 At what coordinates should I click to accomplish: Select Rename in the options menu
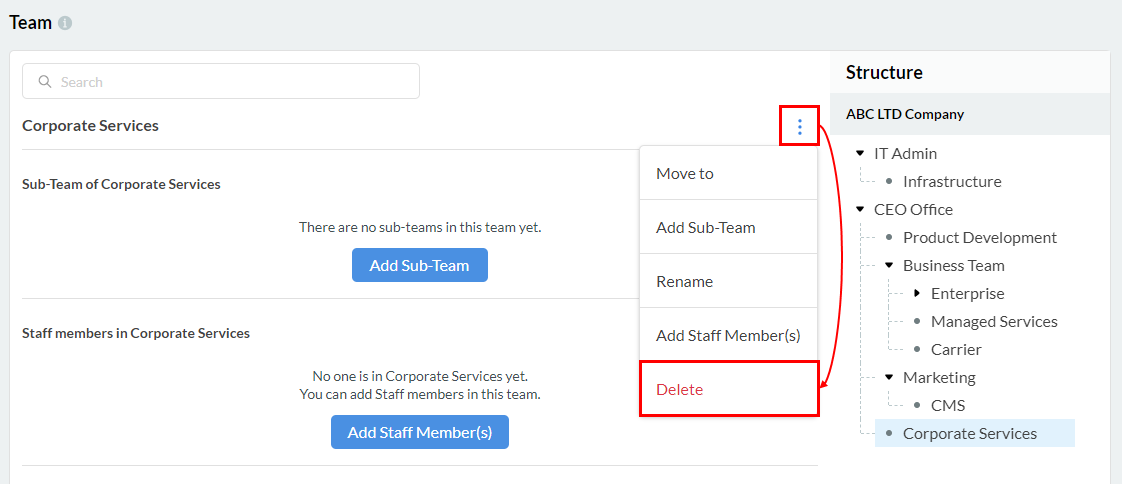click(685, 282)
